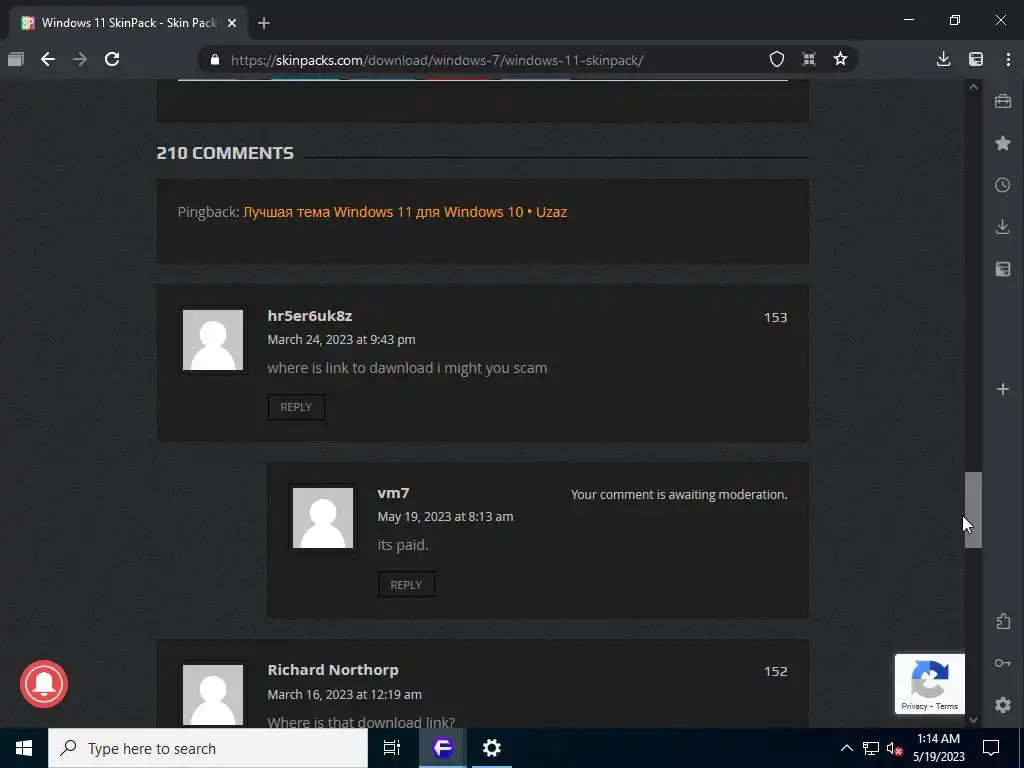Open downloads from the toolbar download icon
Viewport: 1024px width, 768px height.
pos(943,59)
